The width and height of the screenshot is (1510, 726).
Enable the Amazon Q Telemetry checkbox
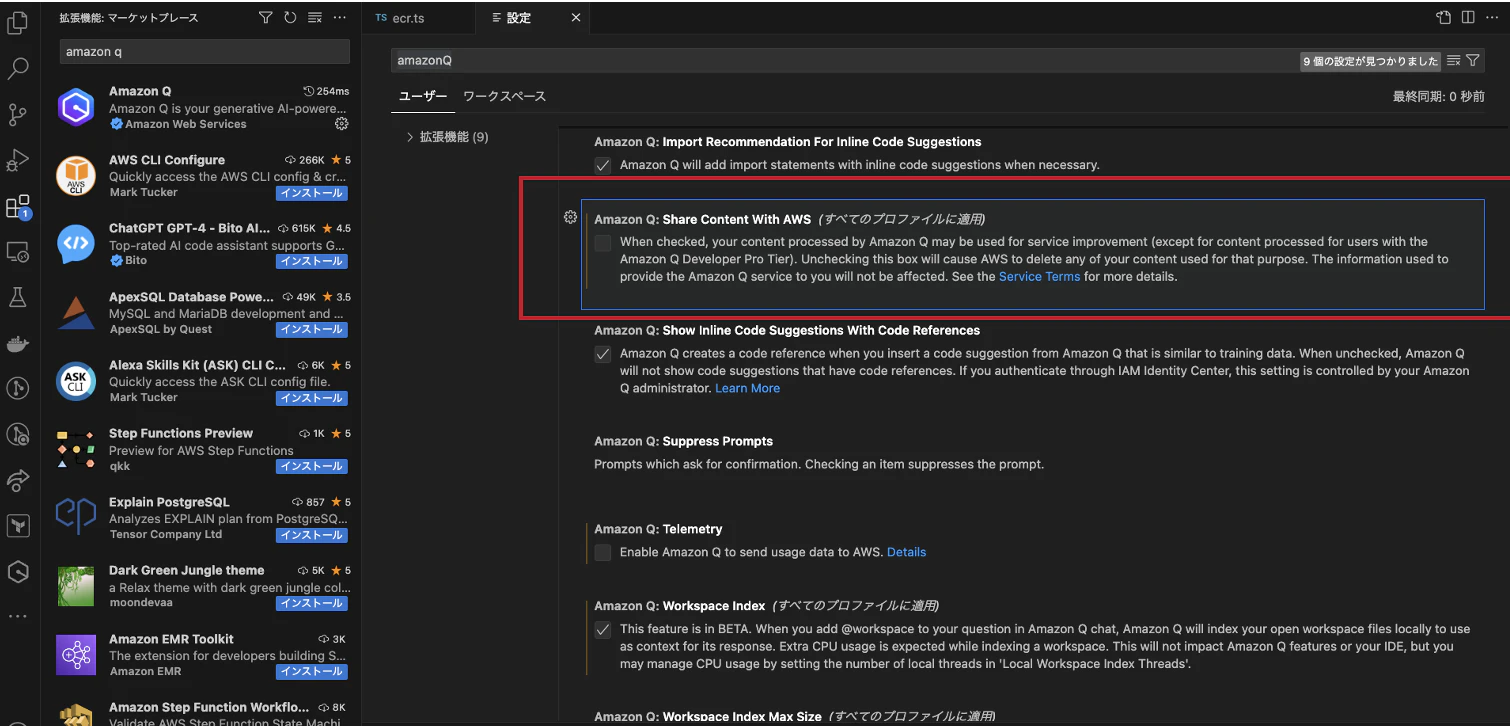603,553
